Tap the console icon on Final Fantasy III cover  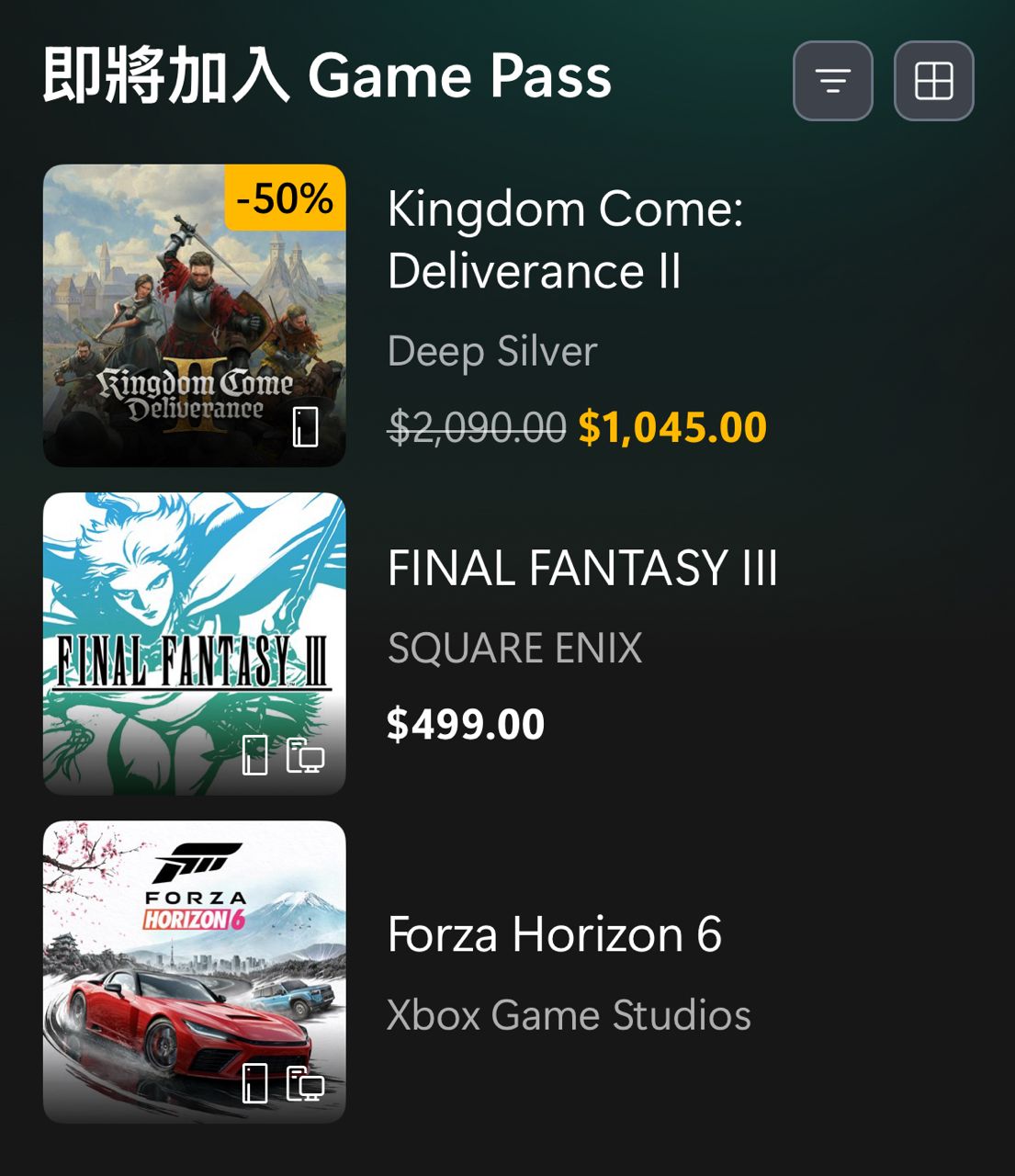[x=254, y=755]
